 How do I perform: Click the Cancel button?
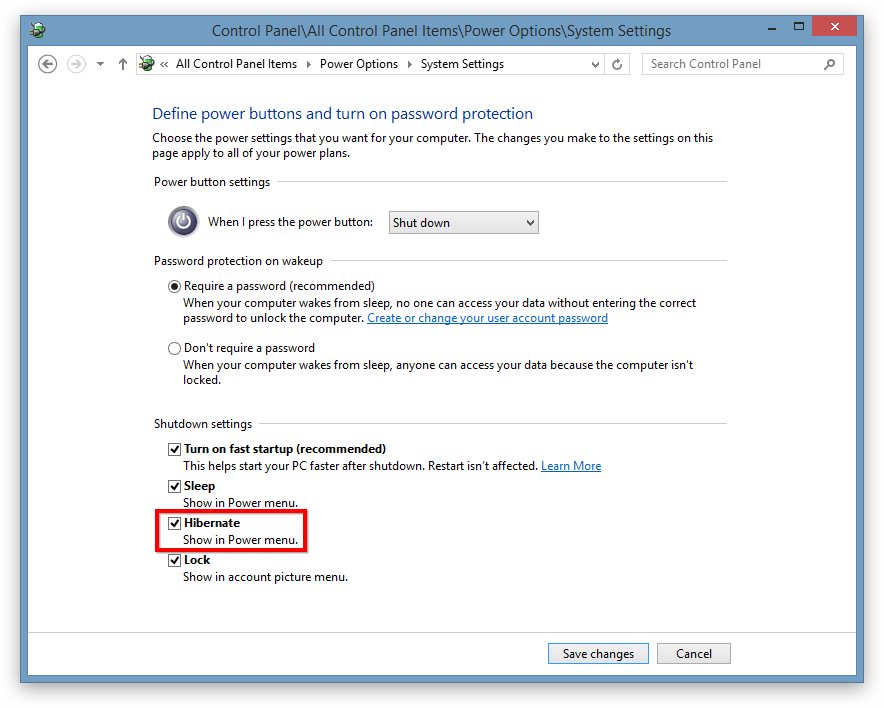point(693,654)
